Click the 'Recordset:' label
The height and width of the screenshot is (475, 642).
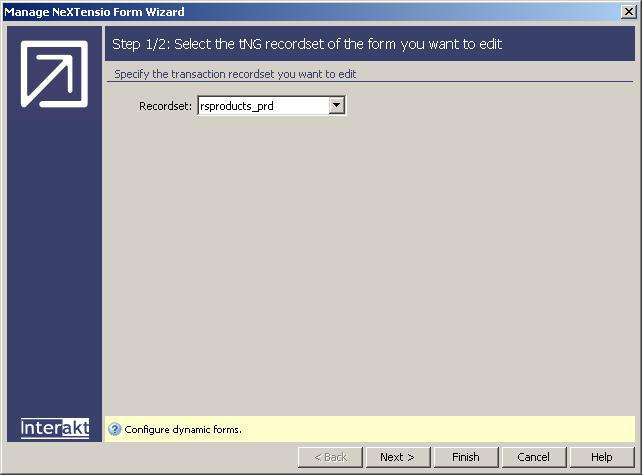165,105
